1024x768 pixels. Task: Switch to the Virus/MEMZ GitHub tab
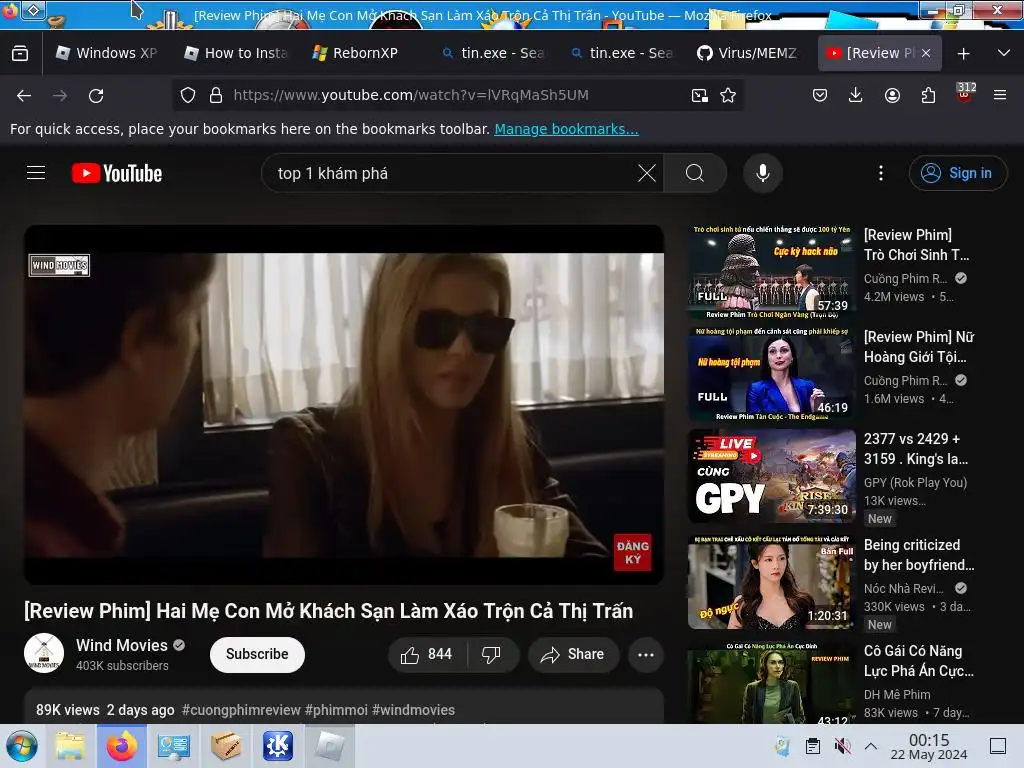point(748,53)
